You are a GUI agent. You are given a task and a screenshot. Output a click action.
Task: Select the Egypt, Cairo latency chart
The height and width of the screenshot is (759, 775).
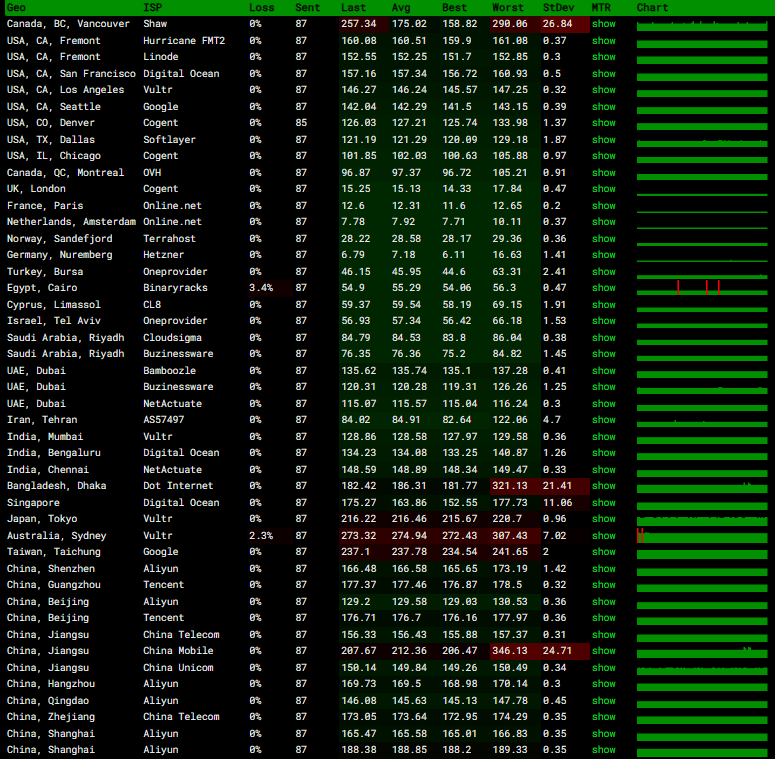(x=702, y=288)
